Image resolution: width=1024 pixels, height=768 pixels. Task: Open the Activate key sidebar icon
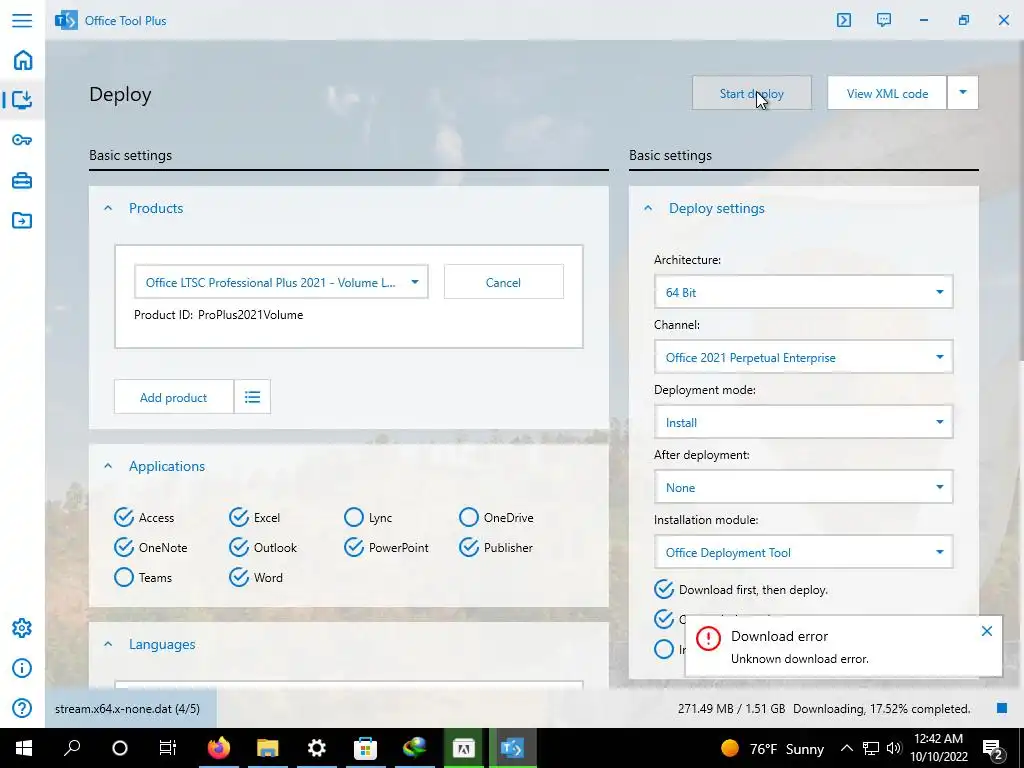click(x=22, y=140)
